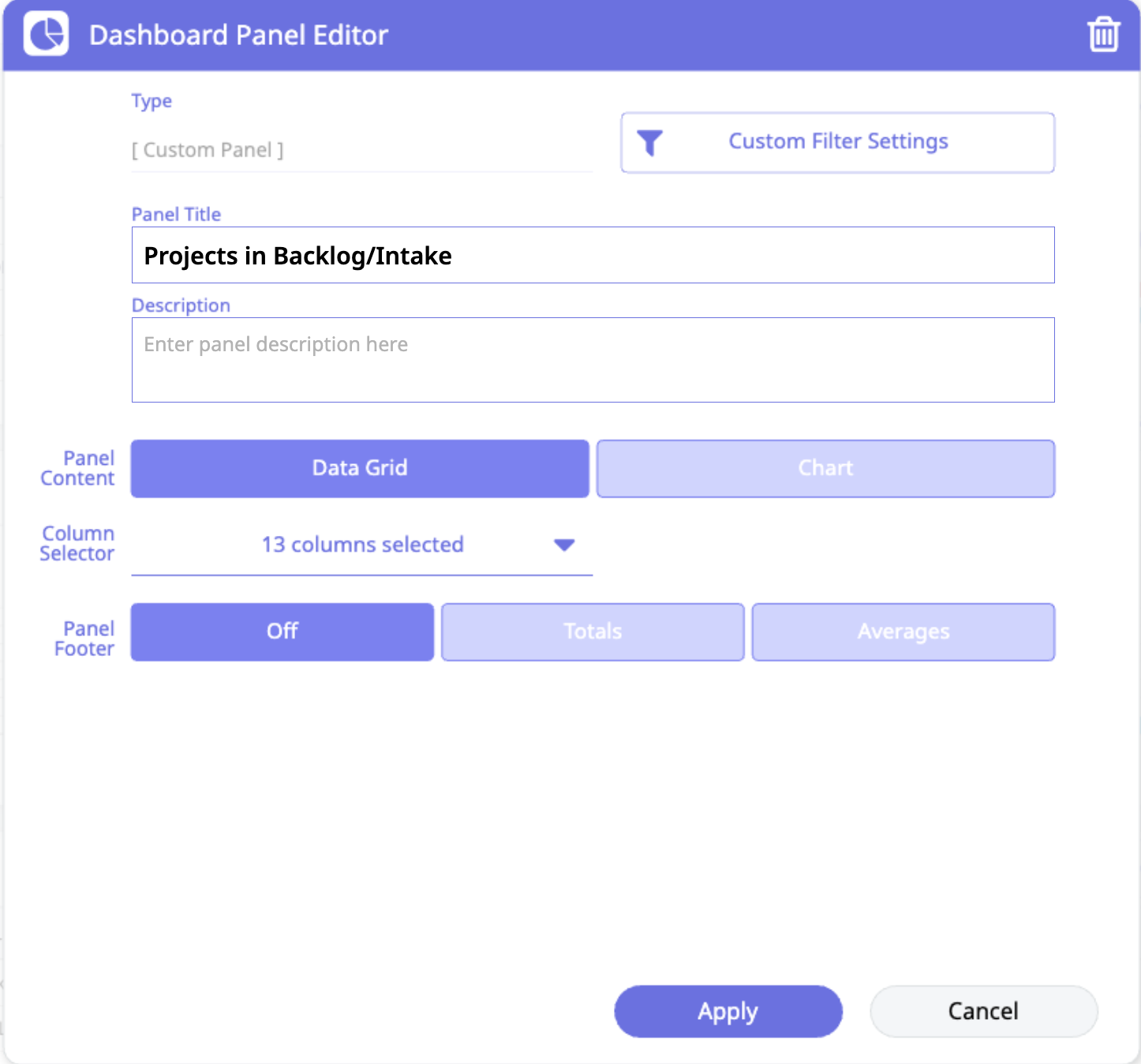
Task: Set panel footer to Totals
Action: tap(593, 631)
